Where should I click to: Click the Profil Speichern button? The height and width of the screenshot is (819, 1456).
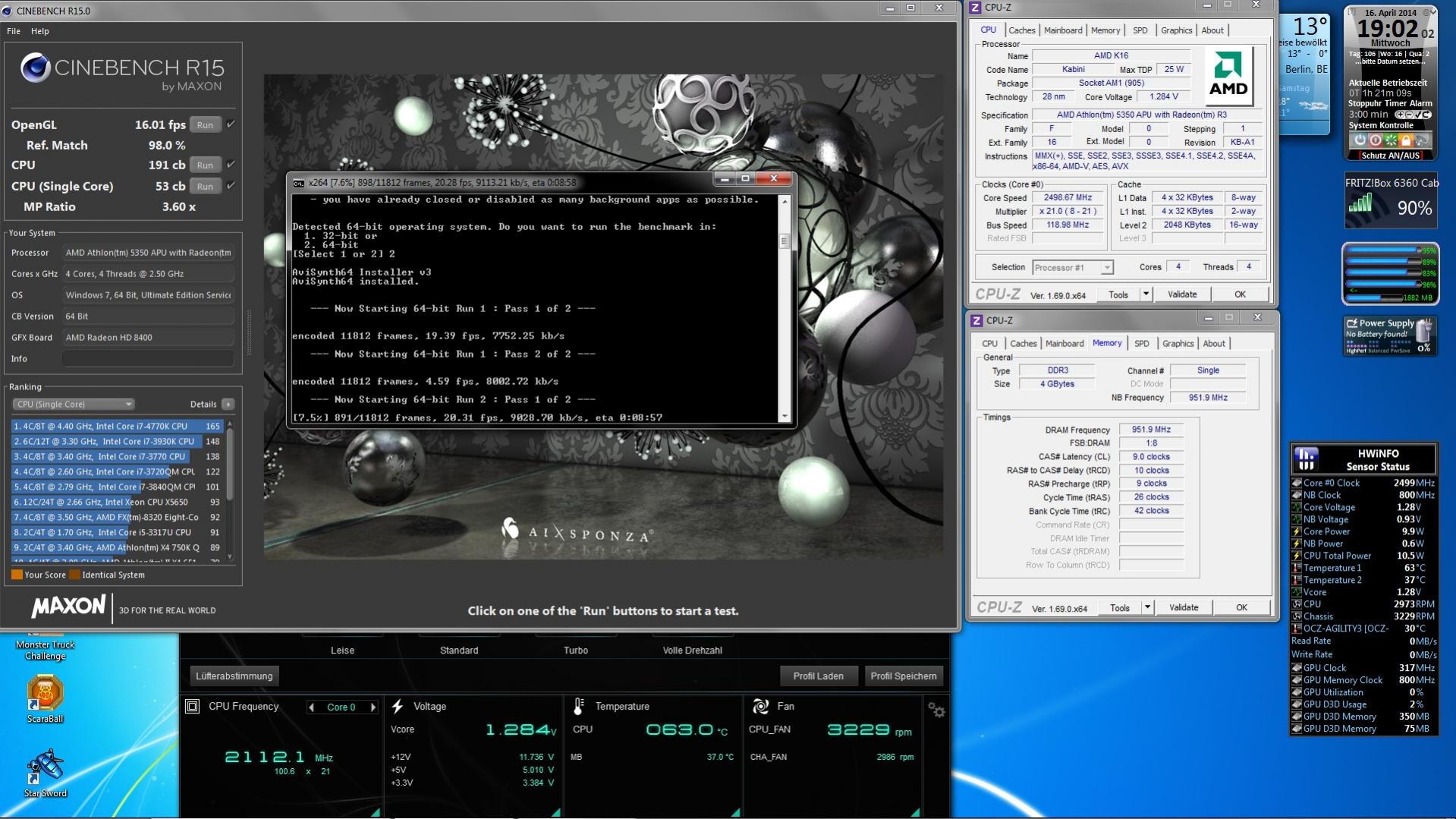tap(903, 676)
